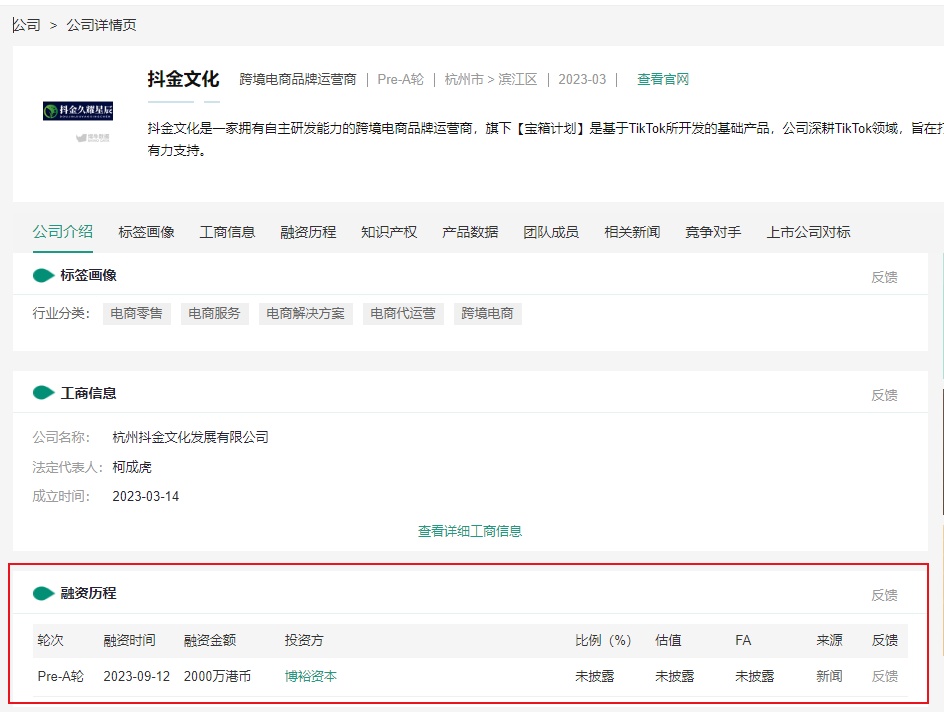Show the 竞争对手 tab
This screenshot has height=712, width=944.
(x=713, y=232)
